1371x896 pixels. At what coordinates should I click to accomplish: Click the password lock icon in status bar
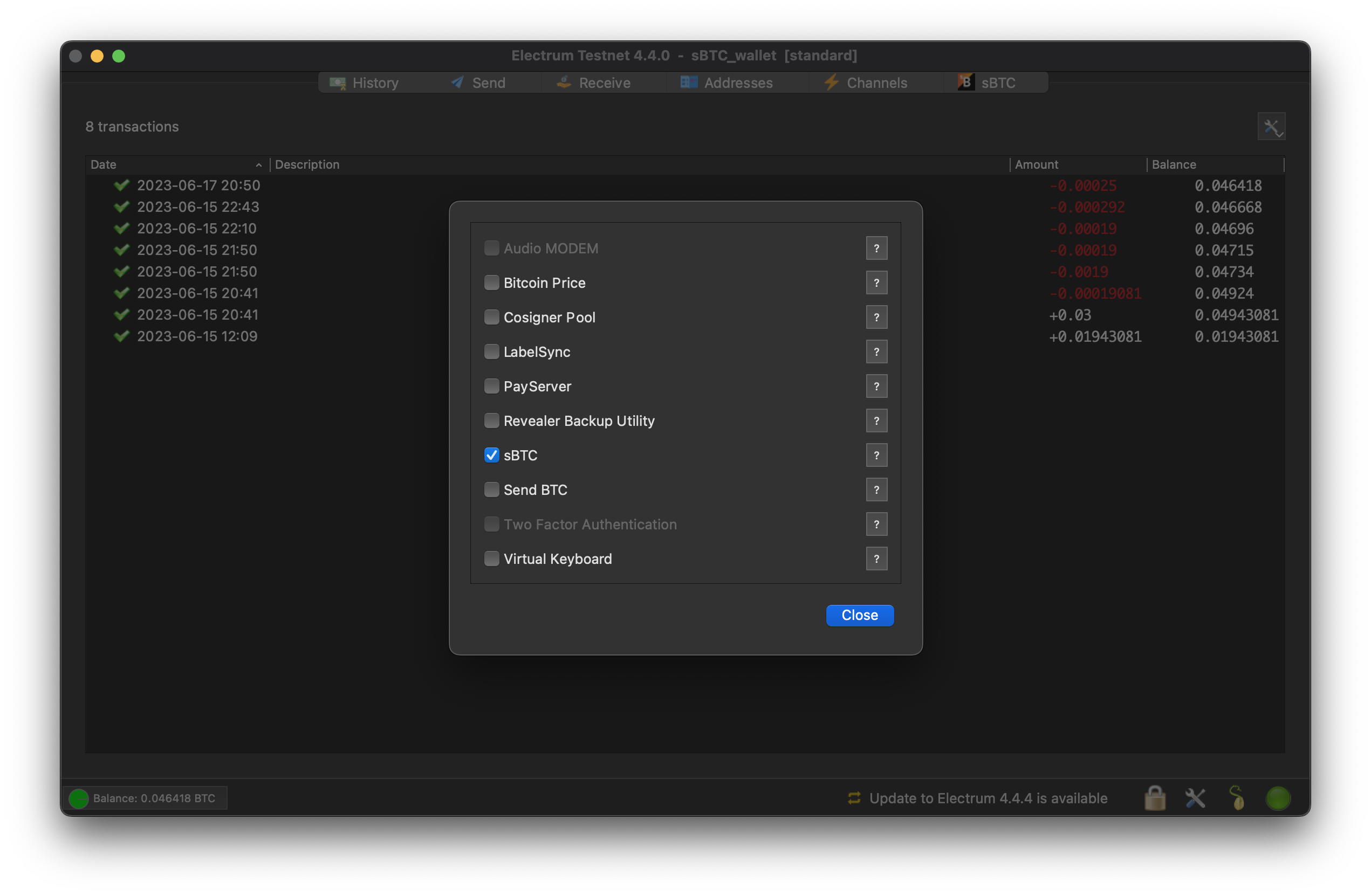pos(1154,798)
